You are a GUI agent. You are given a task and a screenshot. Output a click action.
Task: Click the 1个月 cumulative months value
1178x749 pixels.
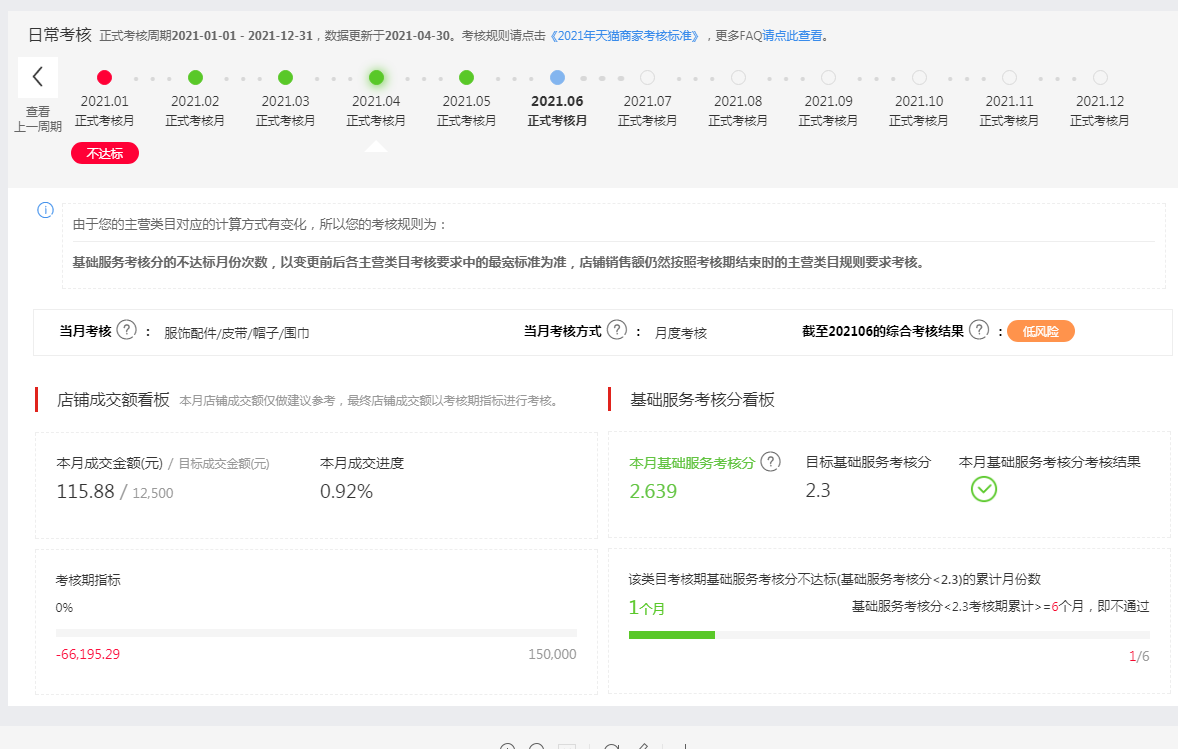[x=647, y=608]
